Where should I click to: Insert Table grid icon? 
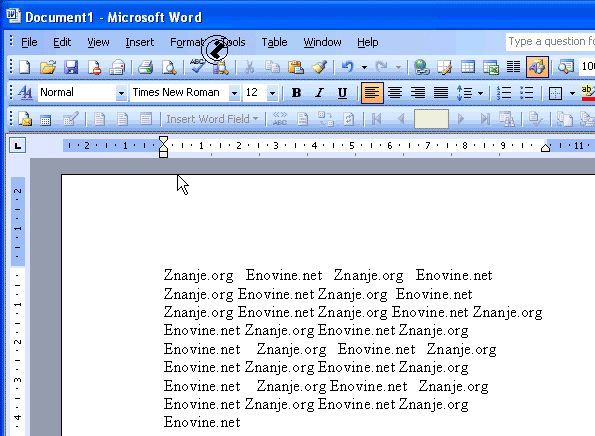(468, 68)
